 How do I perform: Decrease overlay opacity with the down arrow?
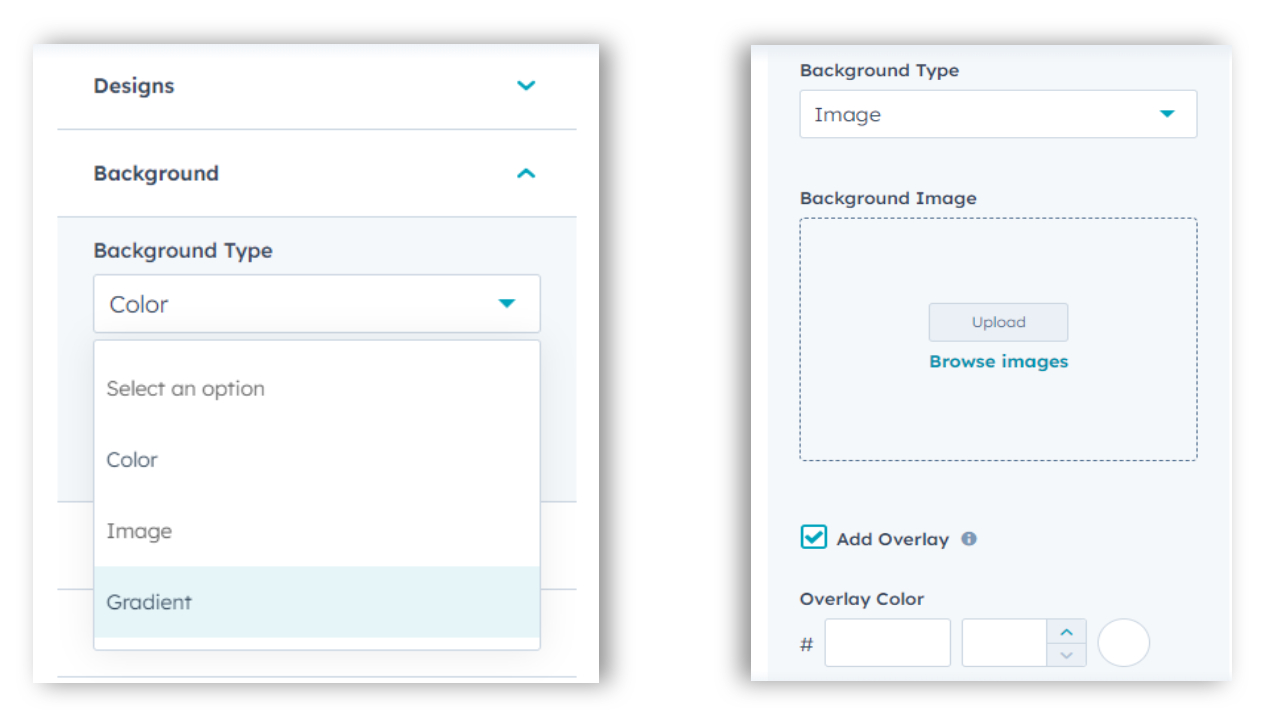[x=1066, y=655]
